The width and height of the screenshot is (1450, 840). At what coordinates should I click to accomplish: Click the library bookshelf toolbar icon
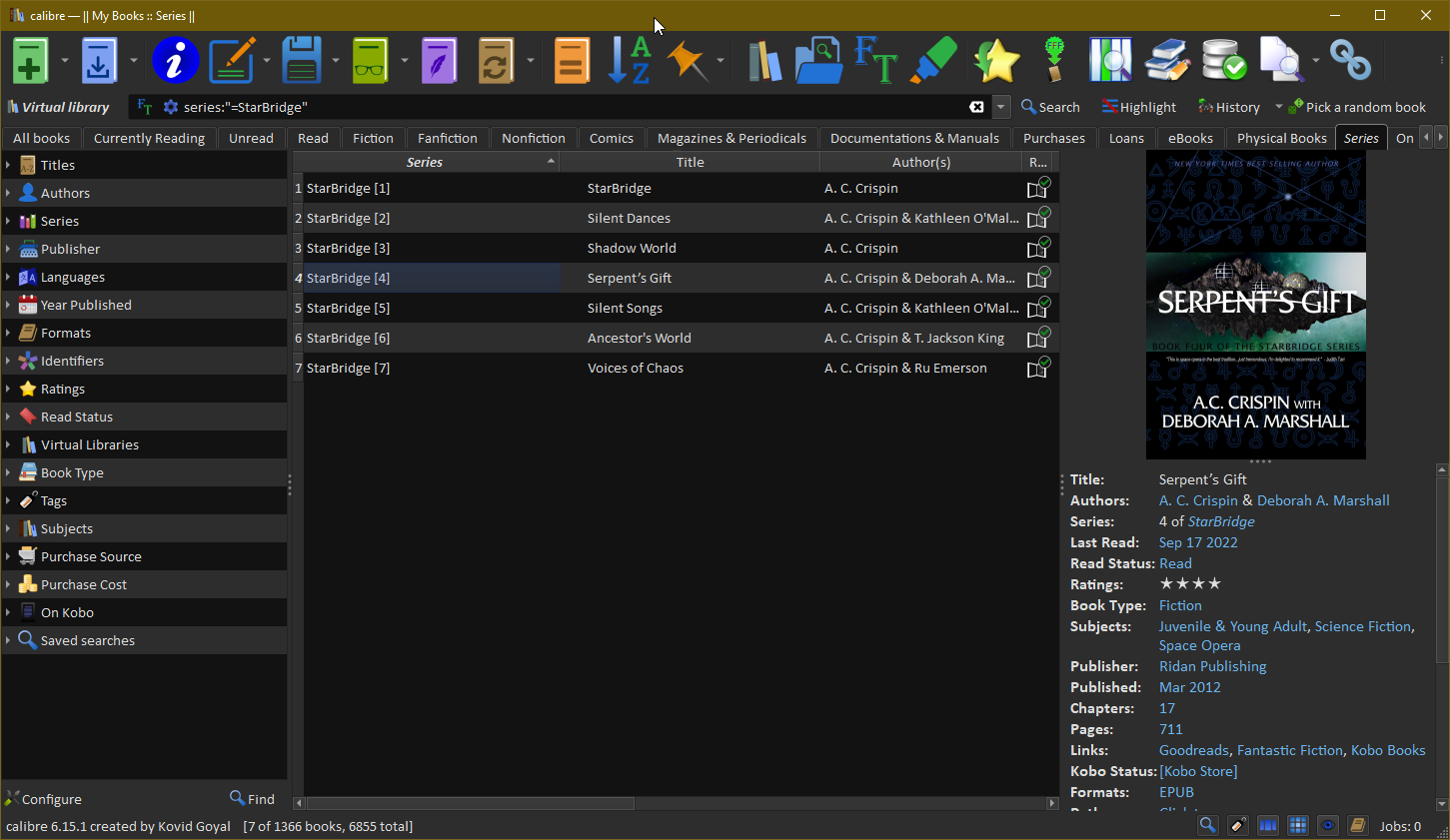(764, 61)
